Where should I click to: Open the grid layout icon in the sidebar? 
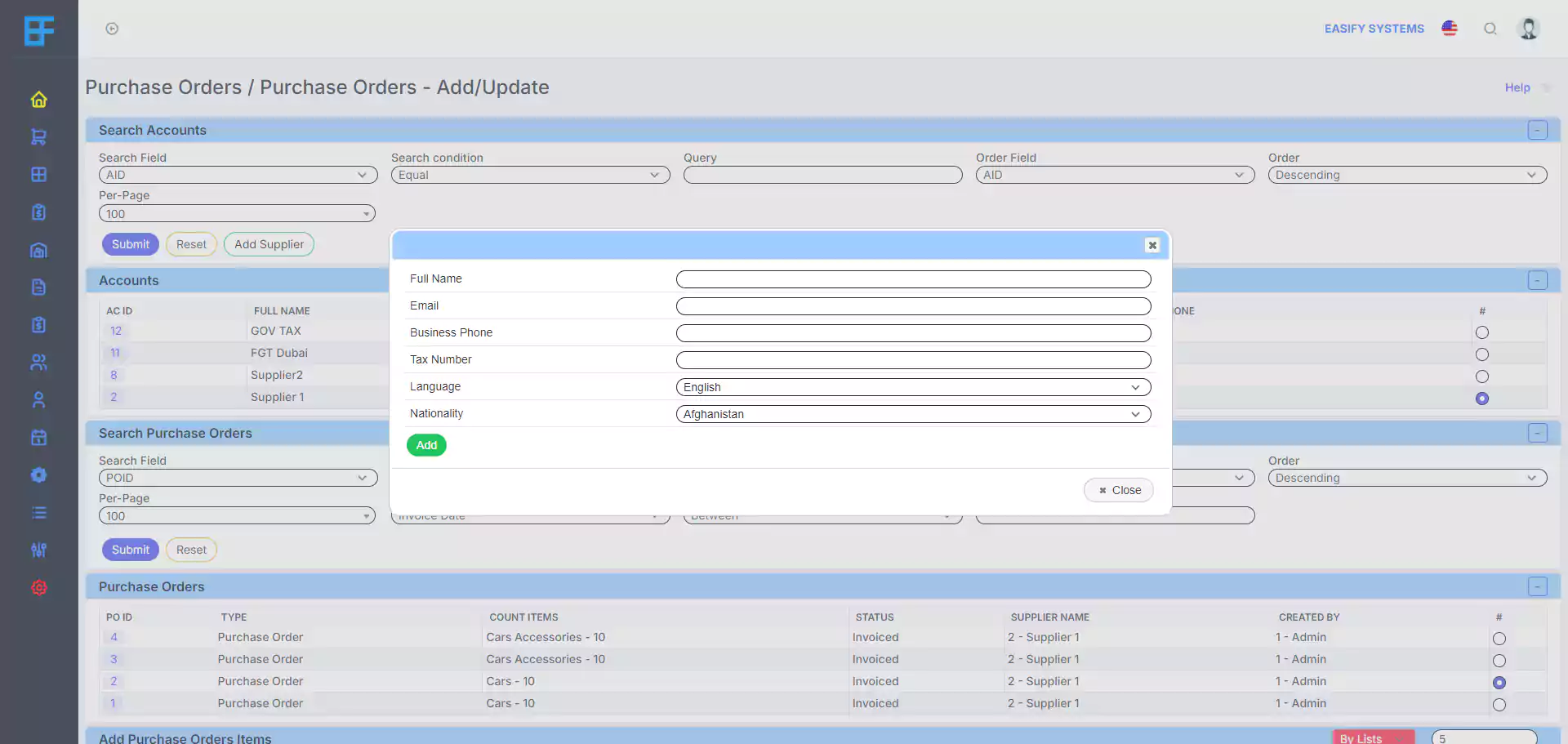coord(38,175)
